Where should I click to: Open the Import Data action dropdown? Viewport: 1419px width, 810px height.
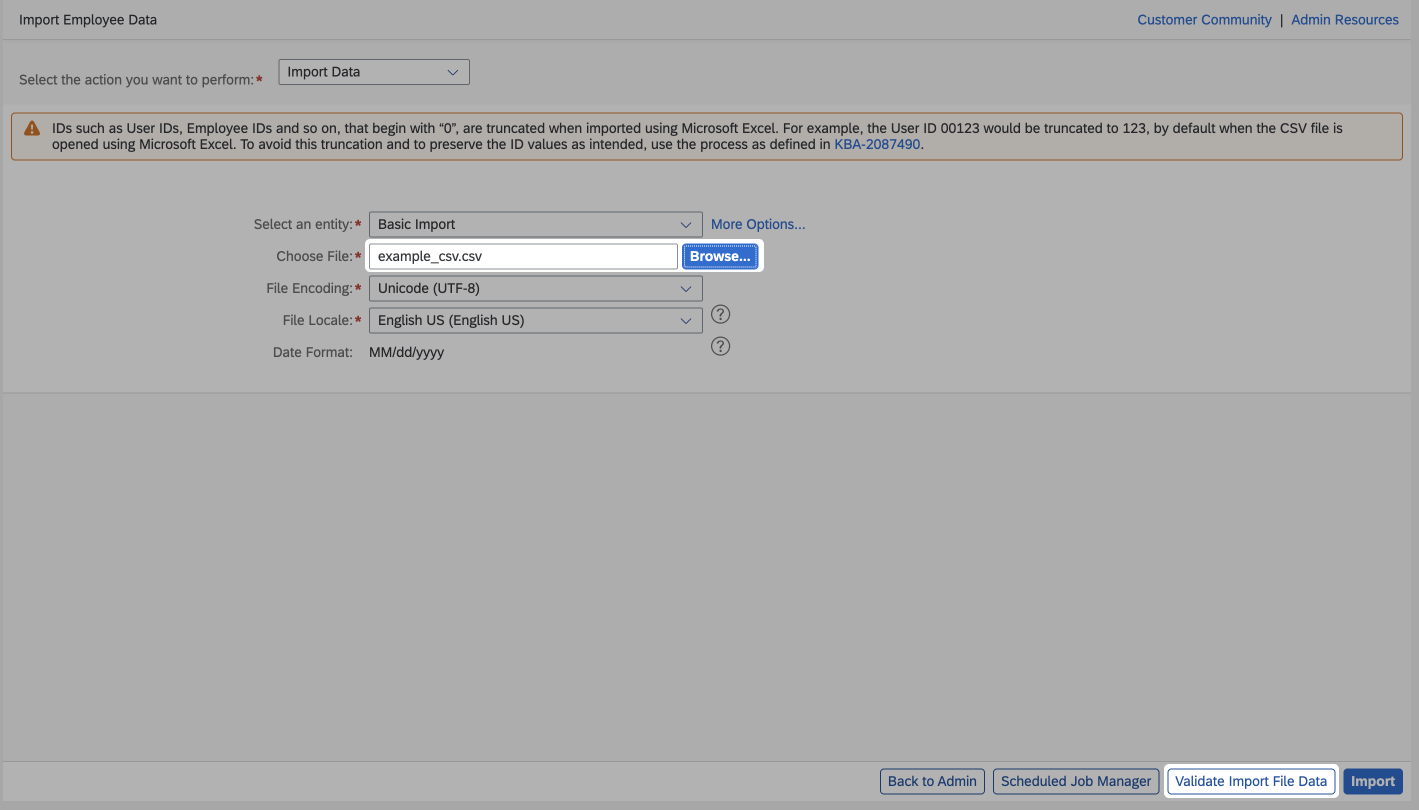(374, 72)
